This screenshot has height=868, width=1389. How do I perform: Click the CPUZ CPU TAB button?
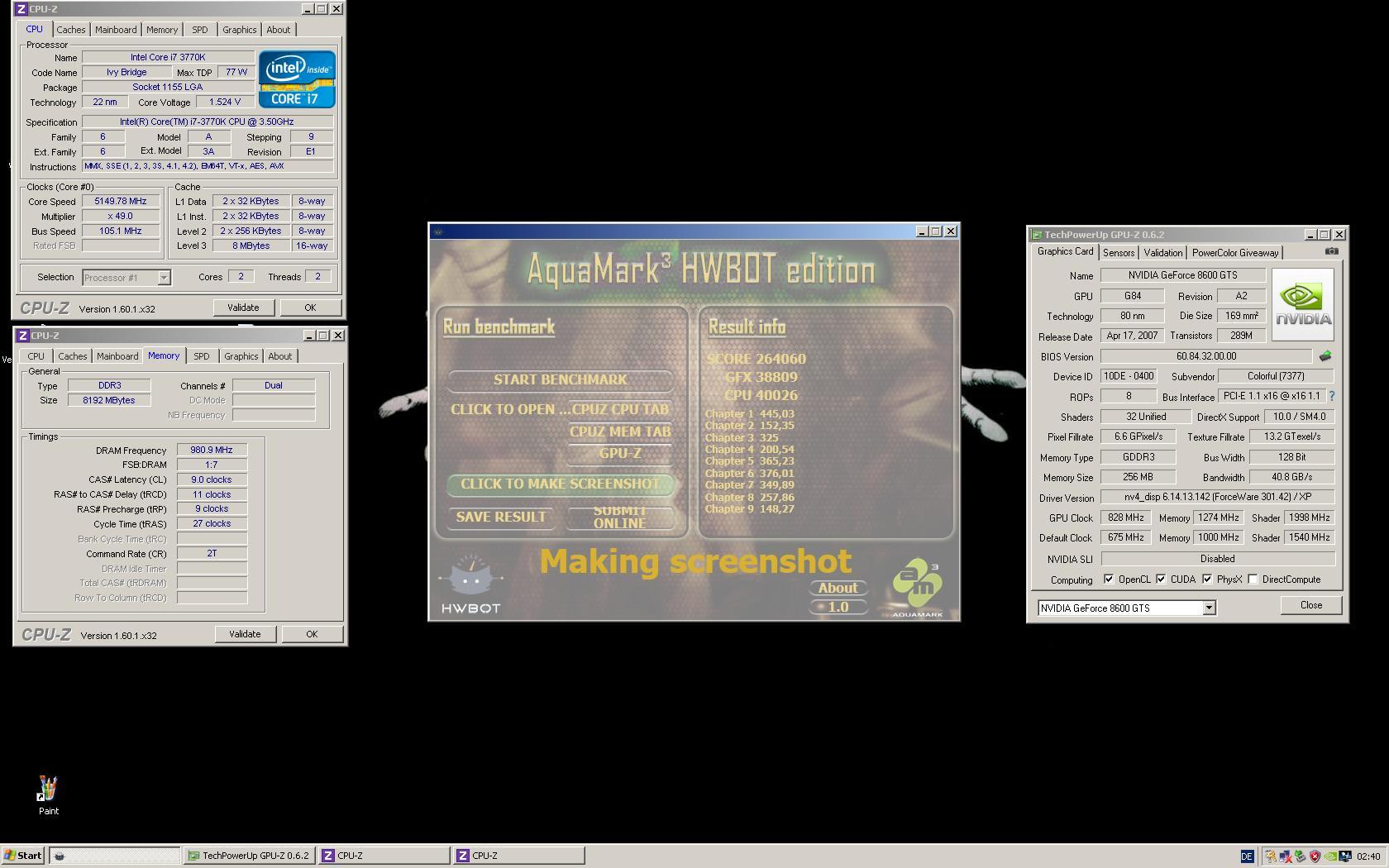point(619,409)
